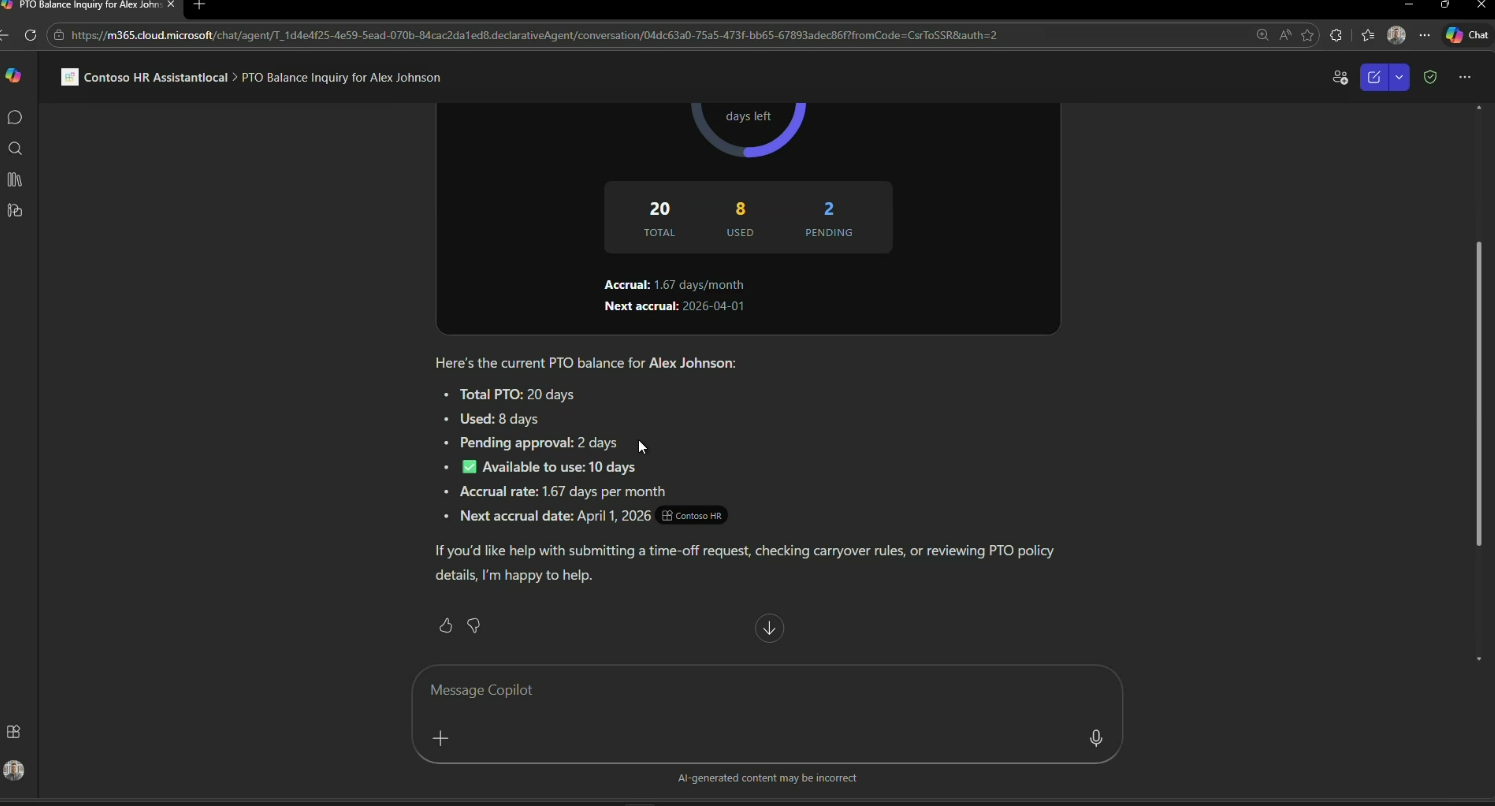
Task: Click the green shield protection icon
Action: [x=1430, y=77]
